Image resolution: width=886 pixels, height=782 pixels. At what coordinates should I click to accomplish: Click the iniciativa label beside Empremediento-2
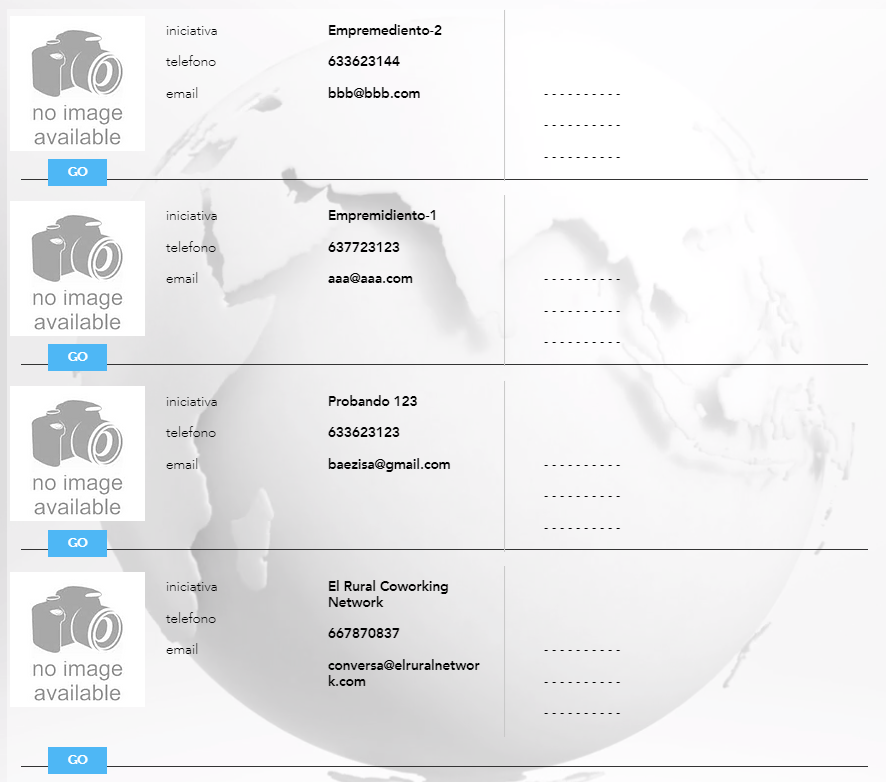(192, 31)
